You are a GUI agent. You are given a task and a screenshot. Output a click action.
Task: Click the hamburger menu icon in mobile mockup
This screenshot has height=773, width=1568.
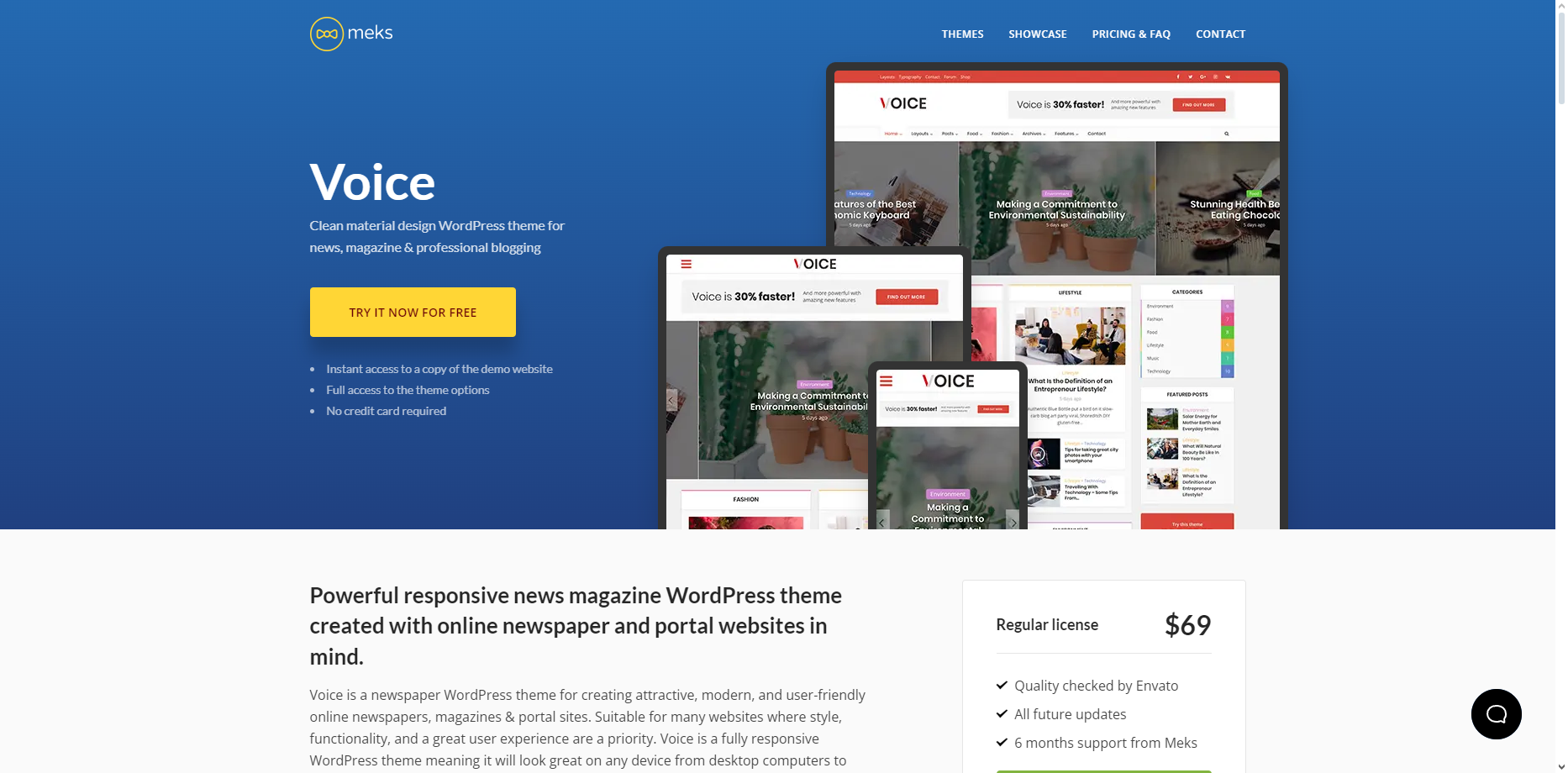tap(886, 381)
